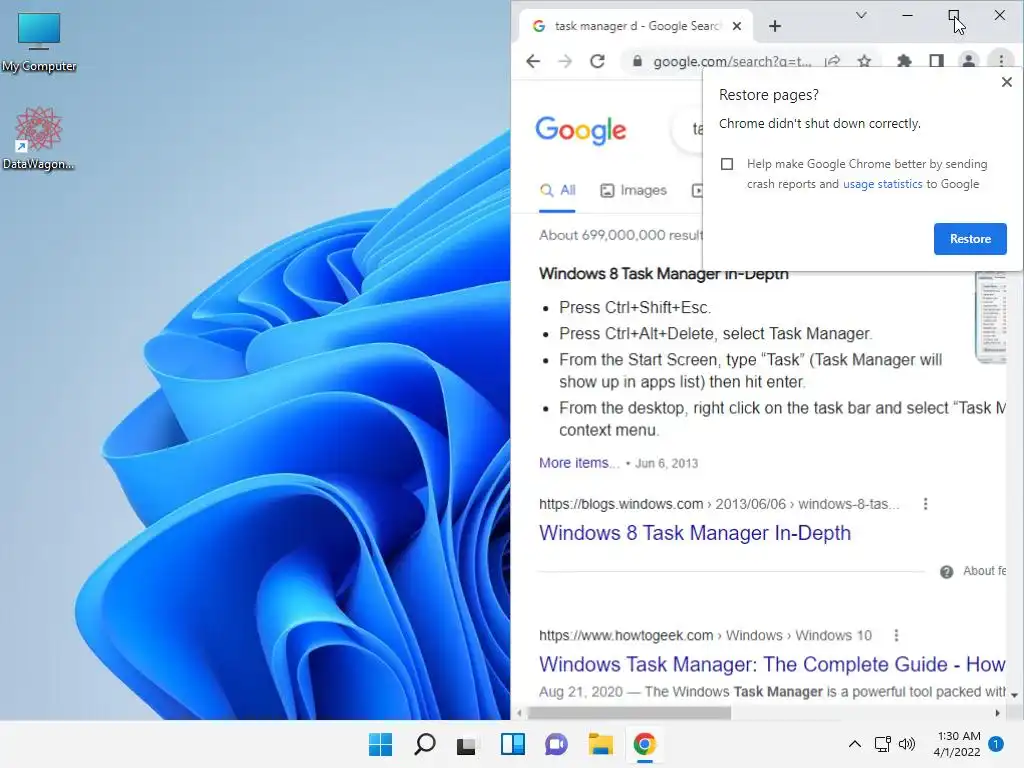
Task: Select the DataWagon desktop shortcut
Action: coord(39,138)
